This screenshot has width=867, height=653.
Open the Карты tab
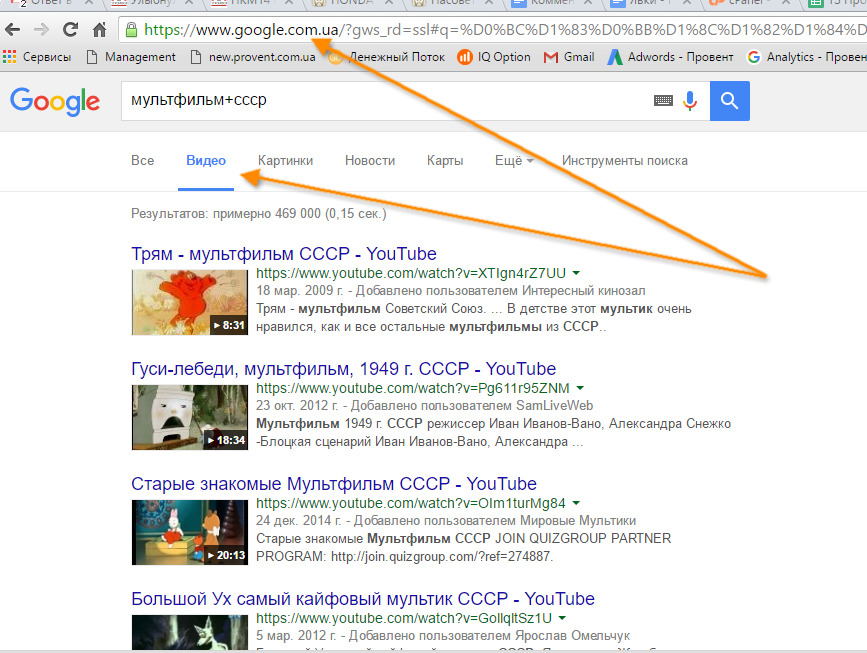pos(445,160)
